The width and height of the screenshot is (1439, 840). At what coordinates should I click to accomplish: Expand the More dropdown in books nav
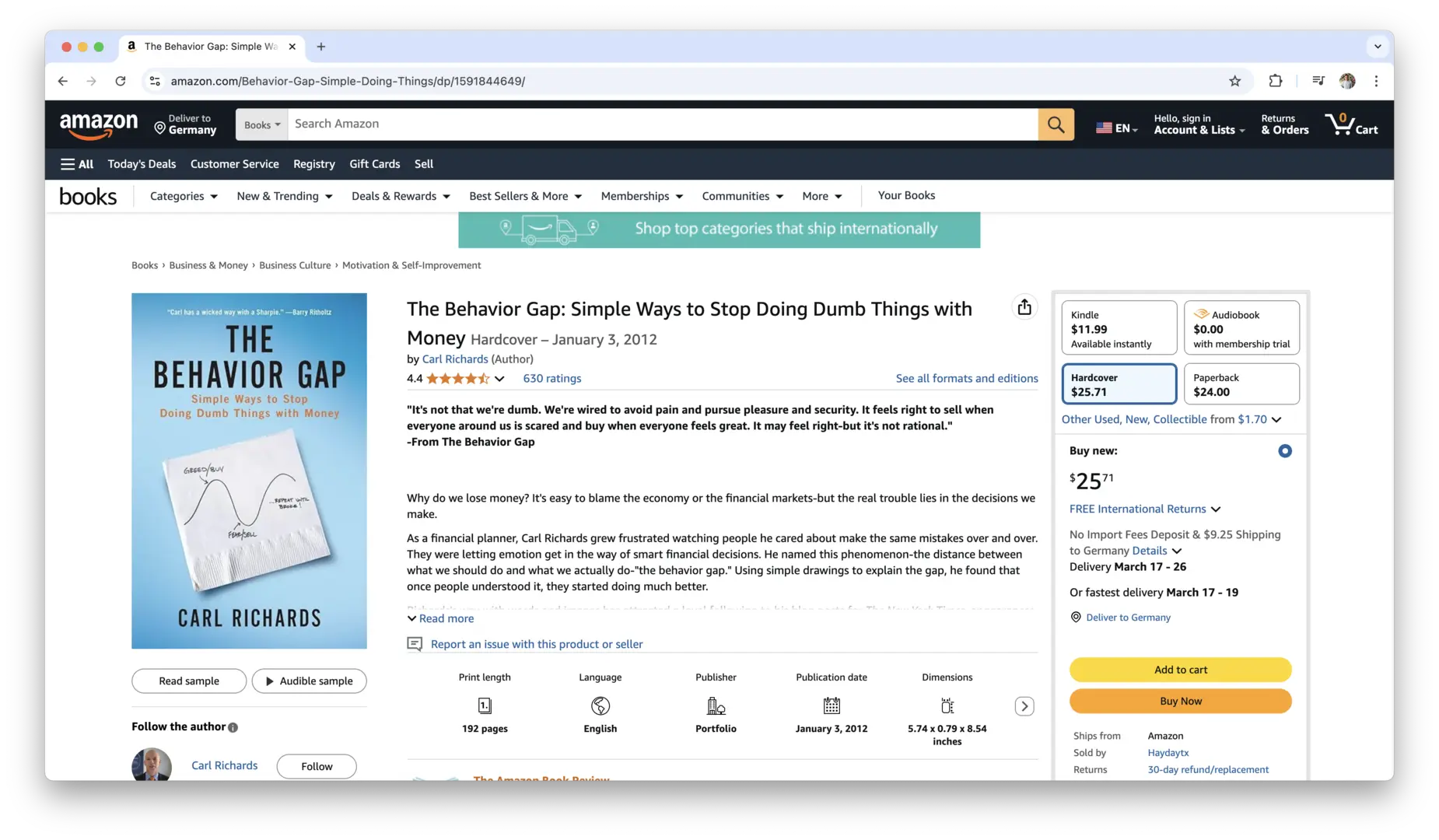point(822,196)
